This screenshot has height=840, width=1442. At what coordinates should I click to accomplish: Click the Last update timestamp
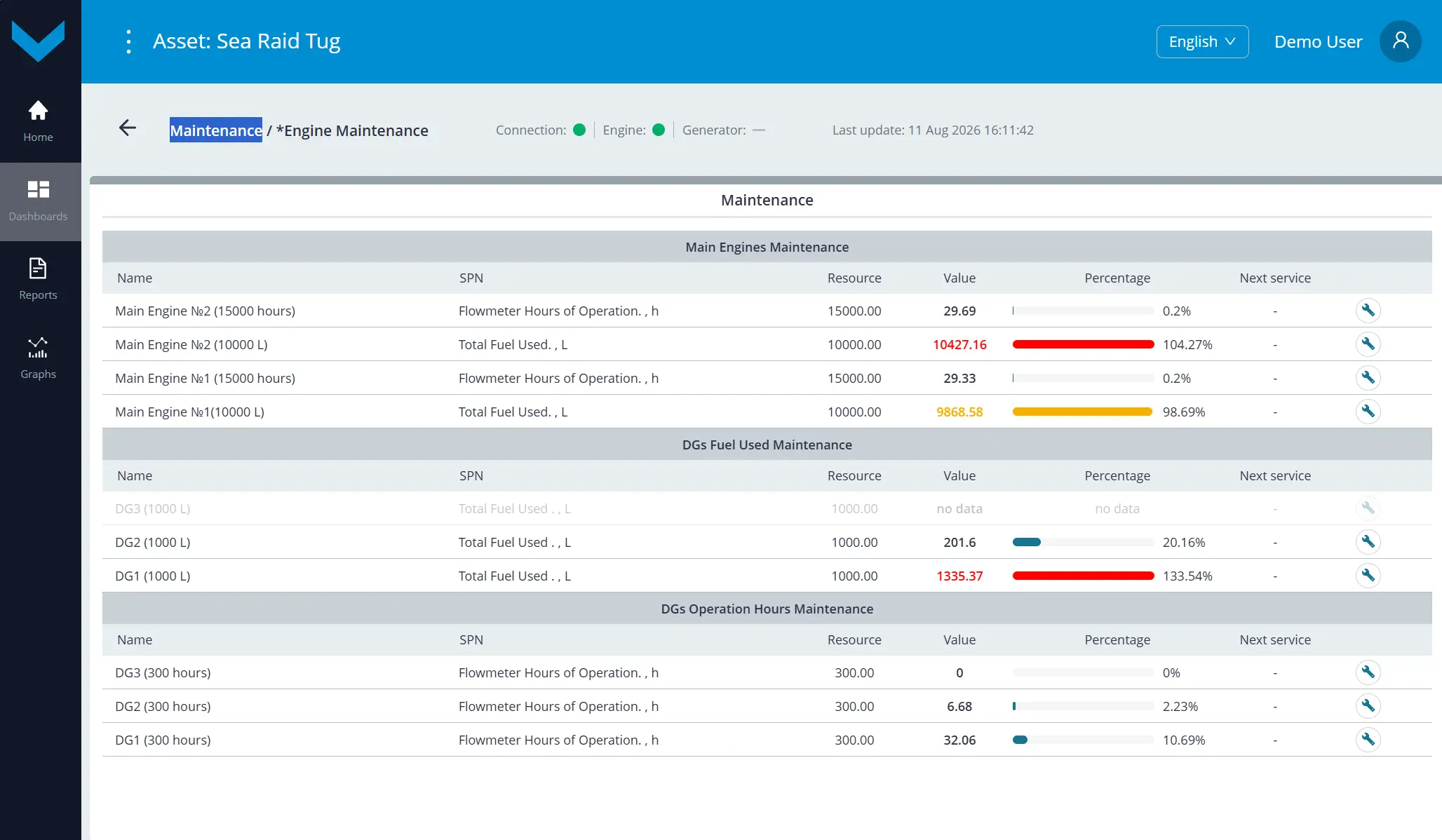click(x=933, y=130)
